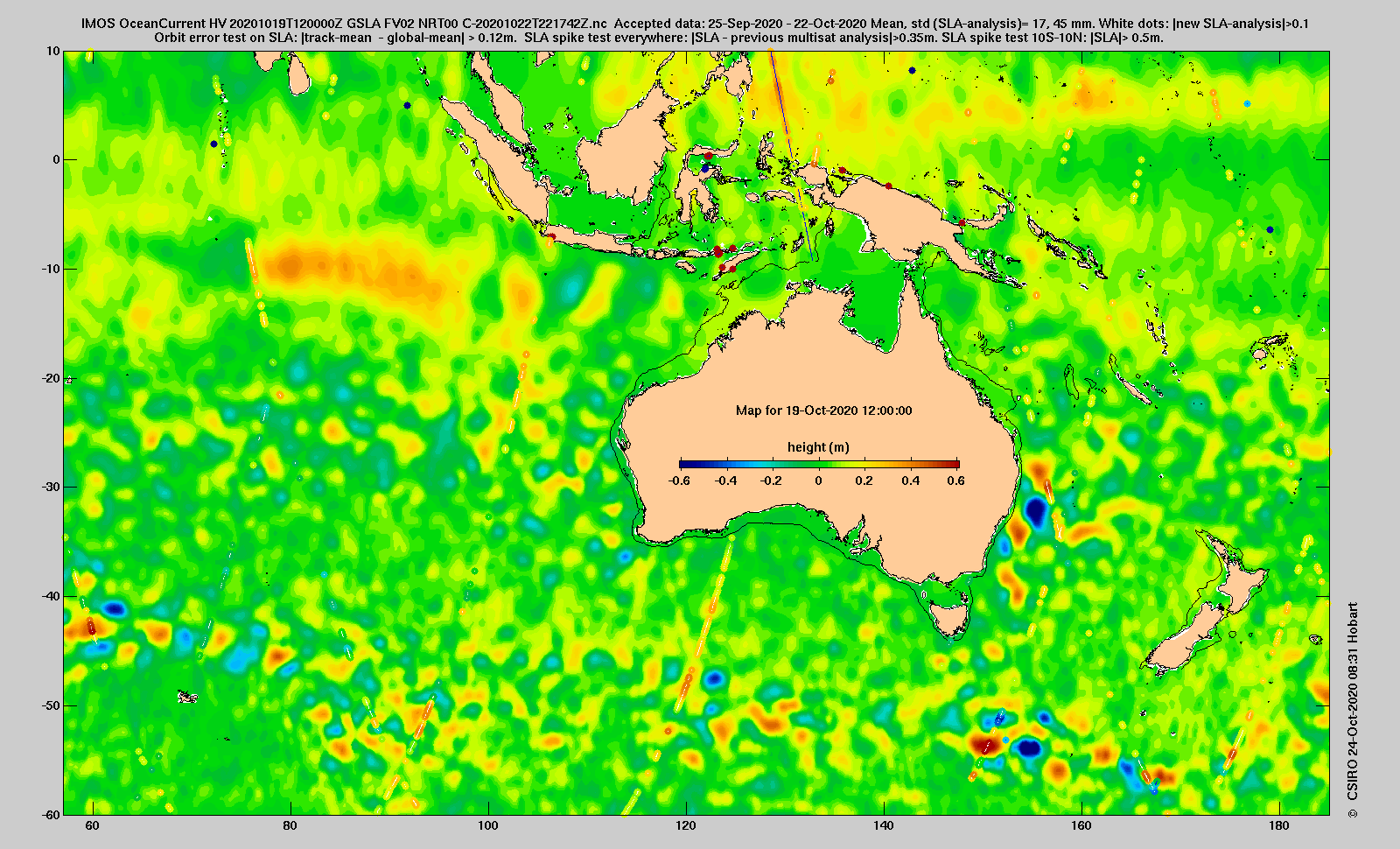Select the '0.2' colorbar tick label
Image resolution: width=1400 pixels, height=849 pixels.
coord(864,481)
